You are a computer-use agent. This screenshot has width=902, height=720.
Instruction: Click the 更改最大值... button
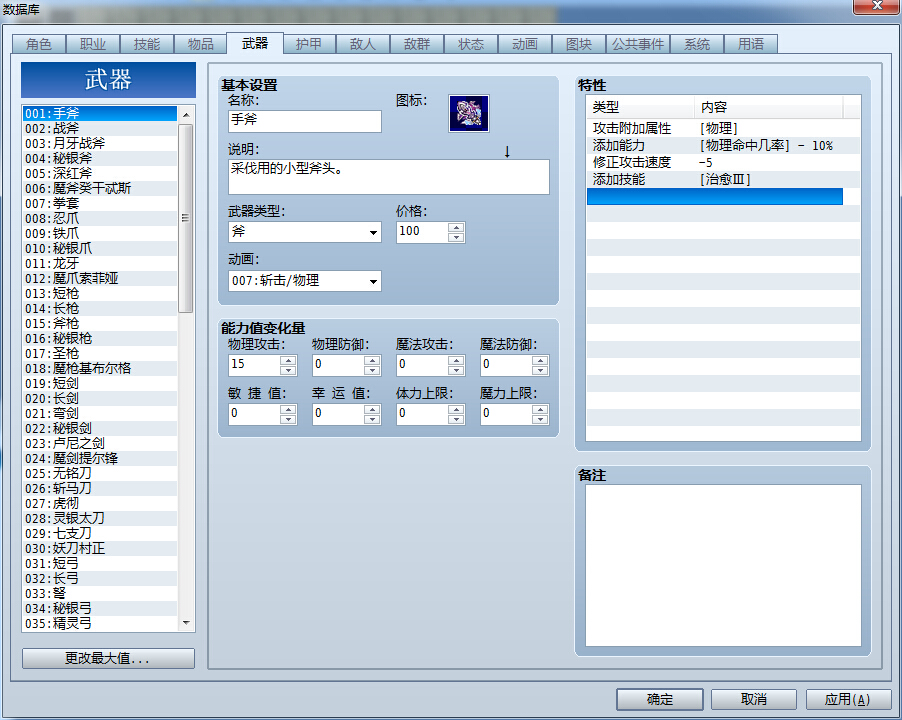(x=108, y=658)
